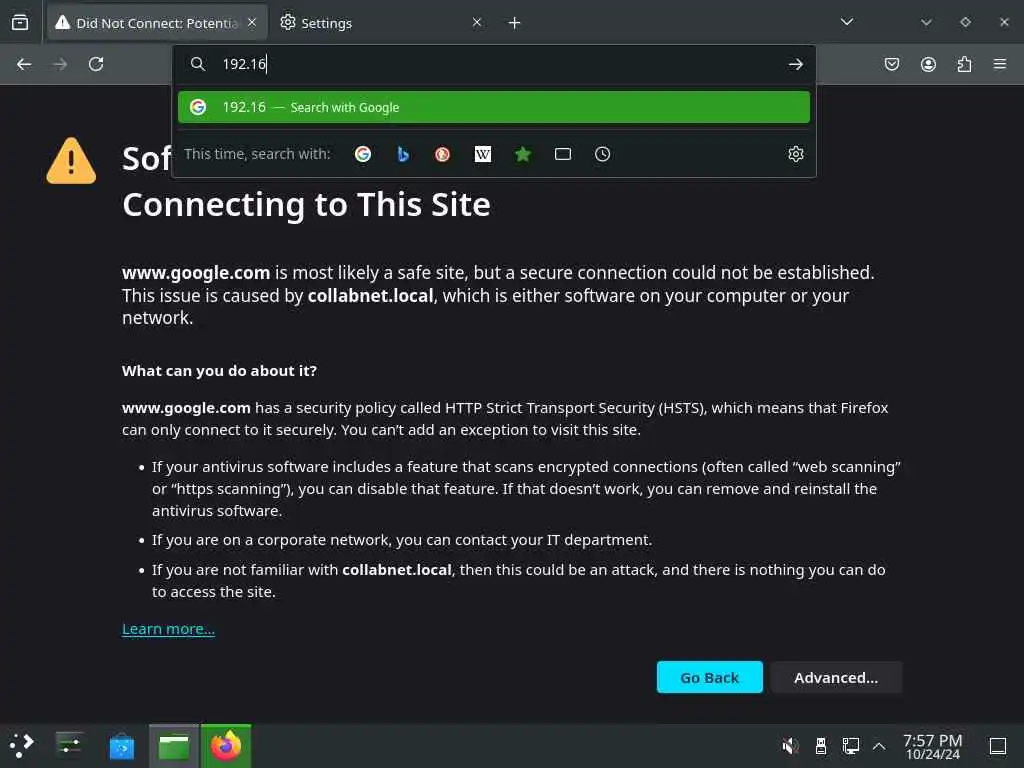
Task: Close the Did Not Connect tab
Action: point(252,23)
